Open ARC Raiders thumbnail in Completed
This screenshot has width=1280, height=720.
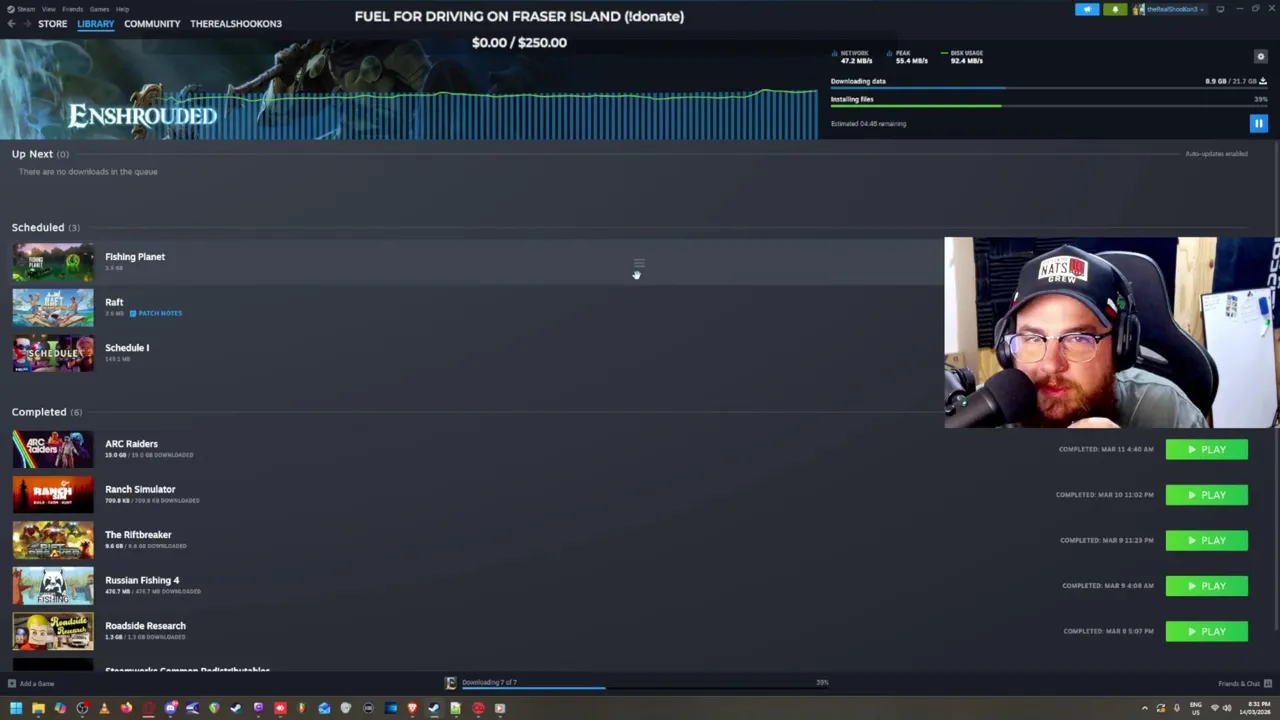pyautogui.click(x=52, y=449)
